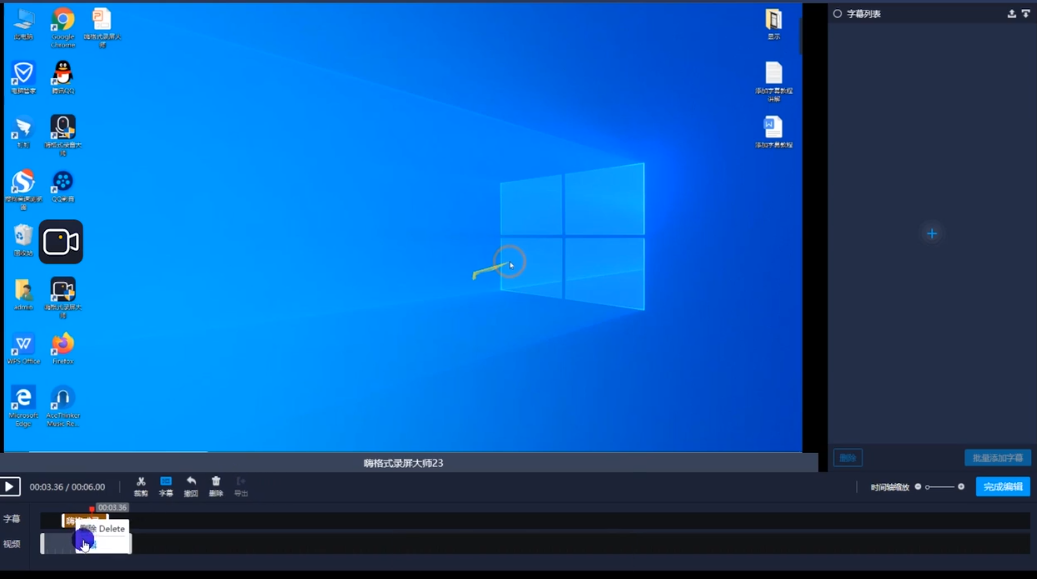Click the large black camera icon in preview
This screenshot has width=1037, height=579.
coord(61,242)
